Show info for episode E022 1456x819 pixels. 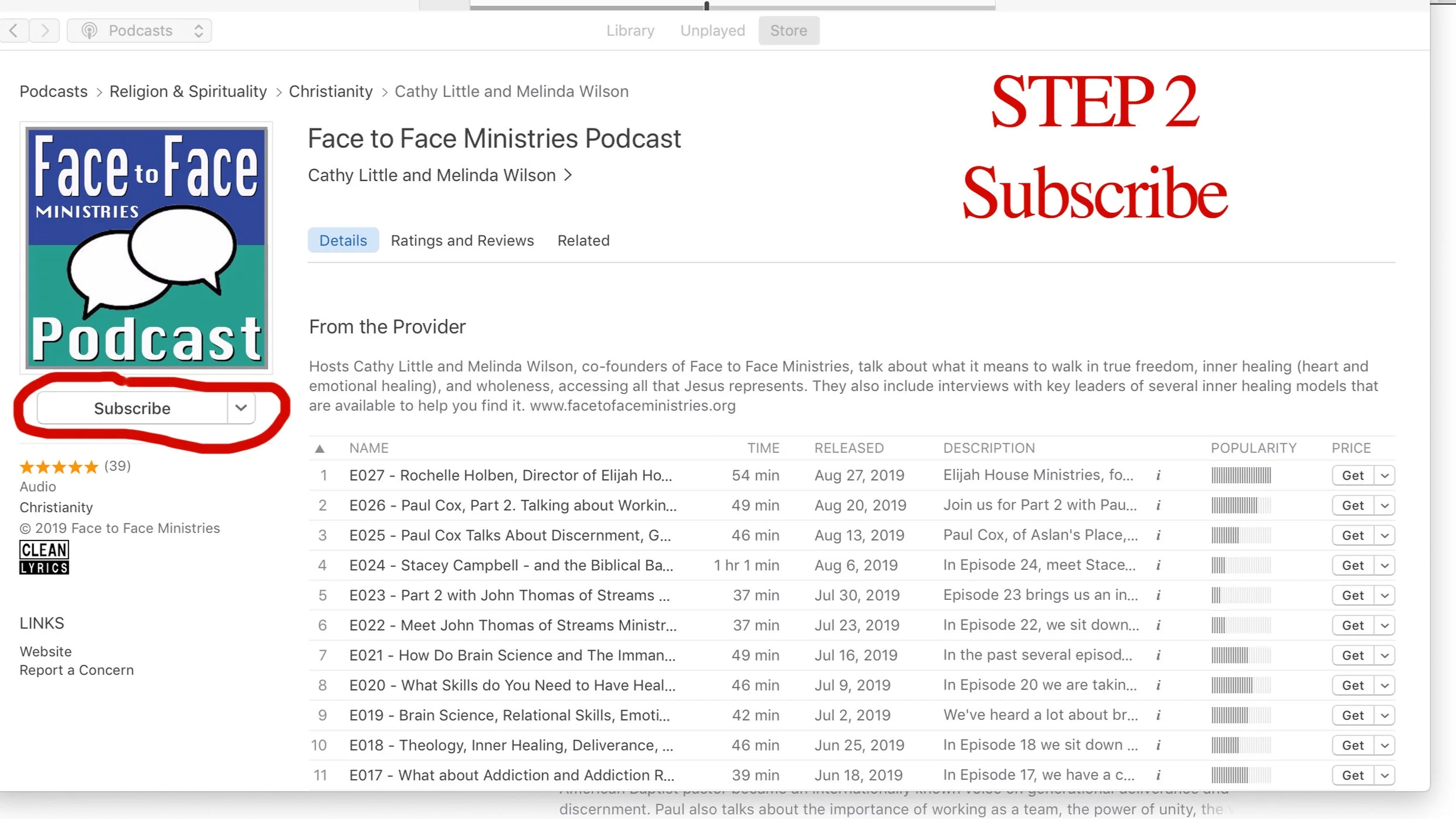tap(1159, 625)
